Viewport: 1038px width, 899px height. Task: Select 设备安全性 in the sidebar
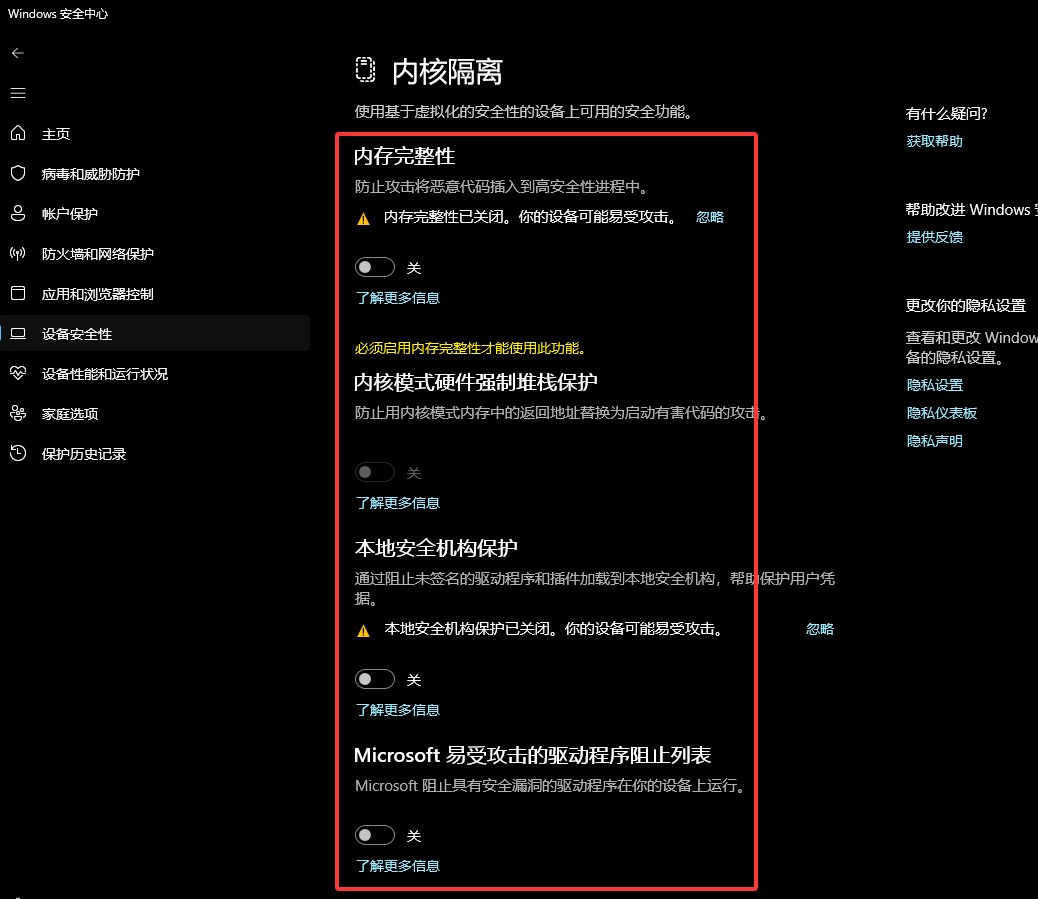point(77,334)
